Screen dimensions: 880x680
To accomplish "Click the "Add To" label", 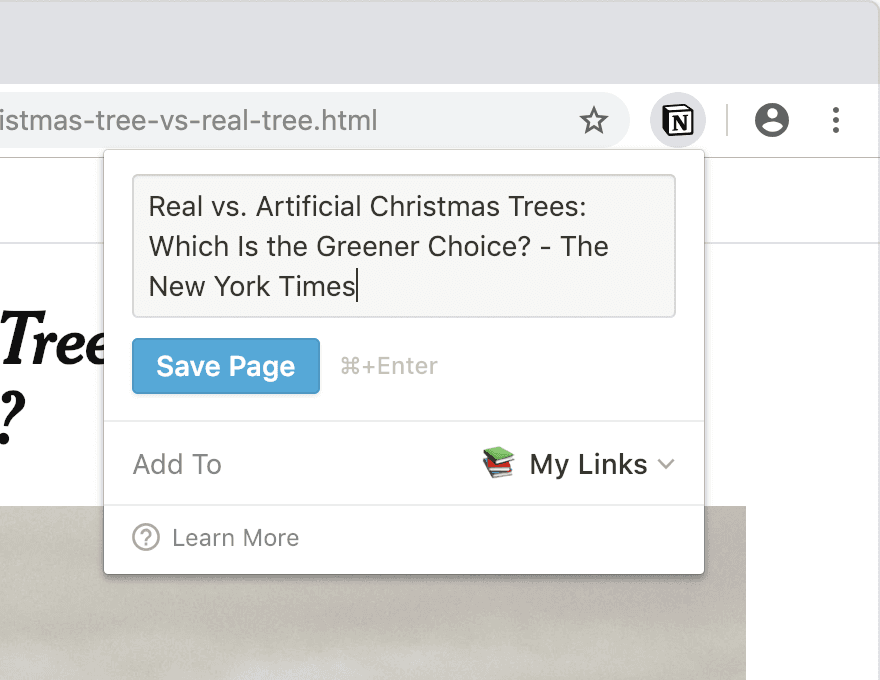I will [177, 463].
